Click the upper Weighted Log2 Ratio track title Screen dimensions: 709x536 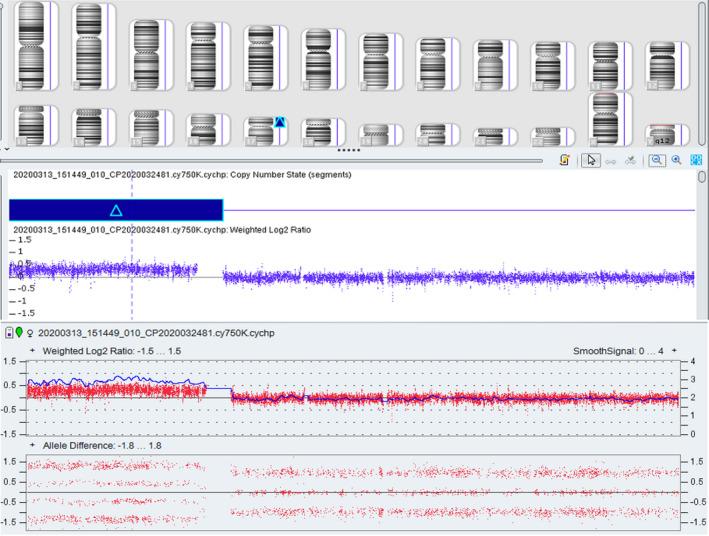160,229
